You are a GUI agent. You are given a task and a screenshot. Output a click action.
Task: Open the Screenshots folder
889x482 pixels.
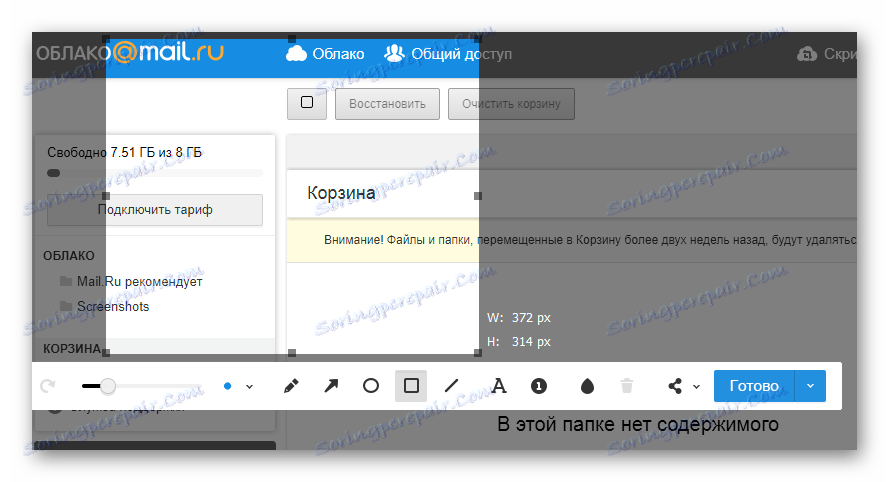tap(104, 306)
